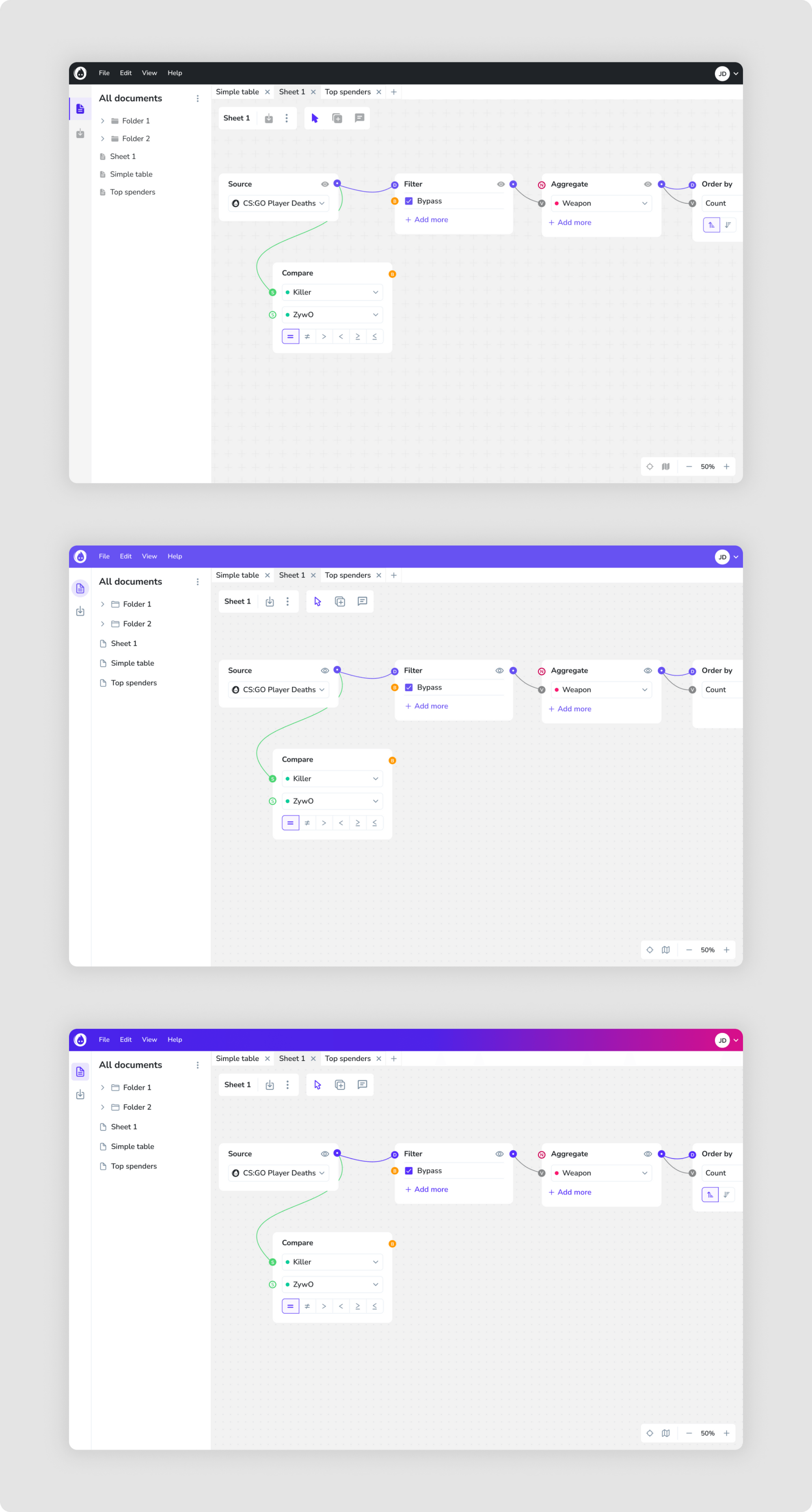Click the duplicate node tool icon
This screenshot has height=1512, width=812.
click(x=337, y=118)
